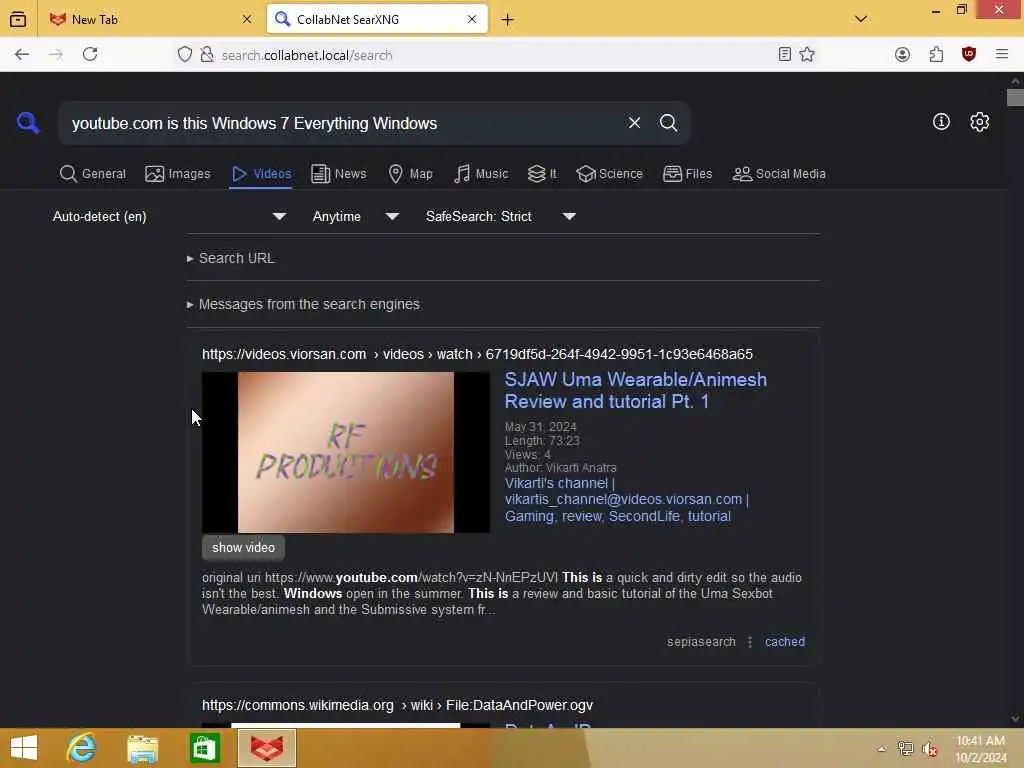Open the tab overview icon in title bar
The width and height of the screenshot is (1024, 768).
click(x=18, y=19)
